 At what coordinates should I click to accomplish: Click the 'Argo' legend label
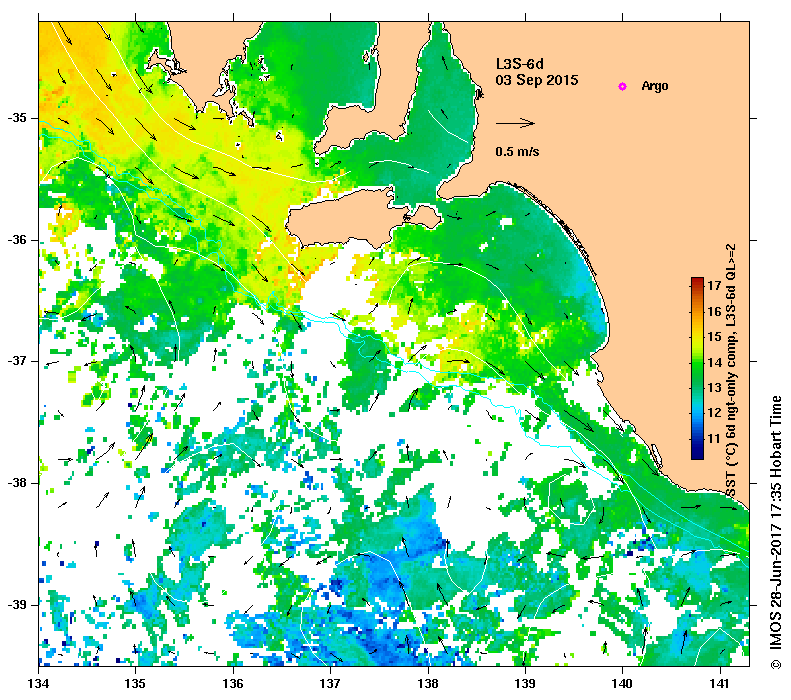[x=655, y=86]
